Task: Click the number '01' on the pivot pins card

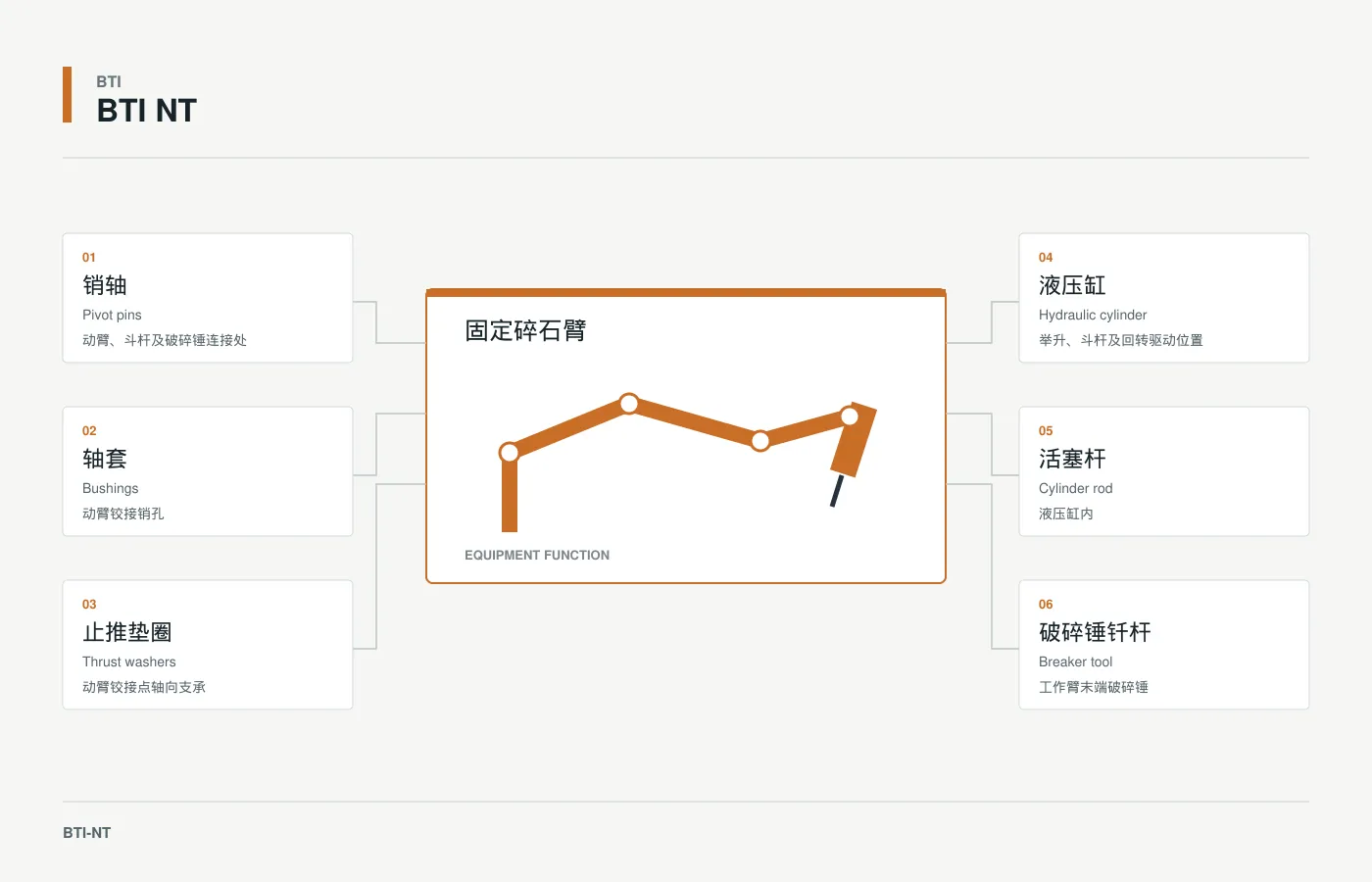Action: click(x=89, y=257)
